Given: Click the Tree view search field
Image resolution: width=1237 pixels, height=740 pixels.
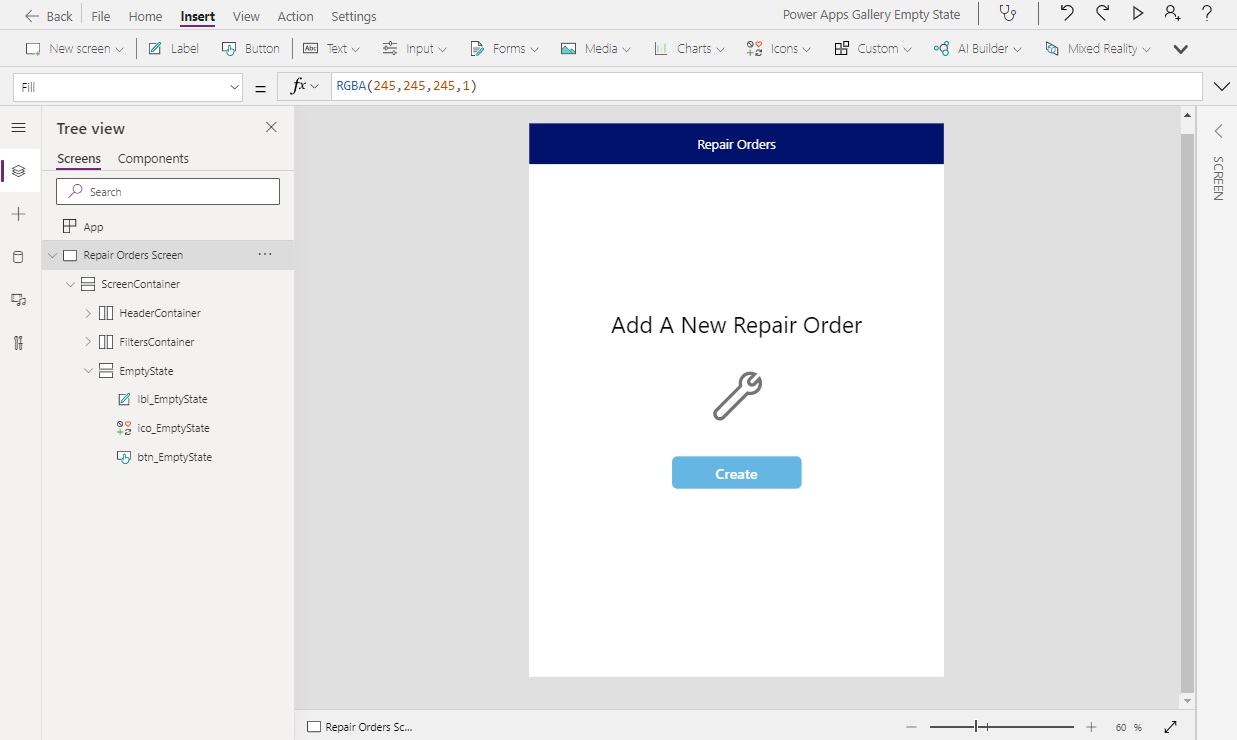Looking at the screenshot, I should (168, 192).
